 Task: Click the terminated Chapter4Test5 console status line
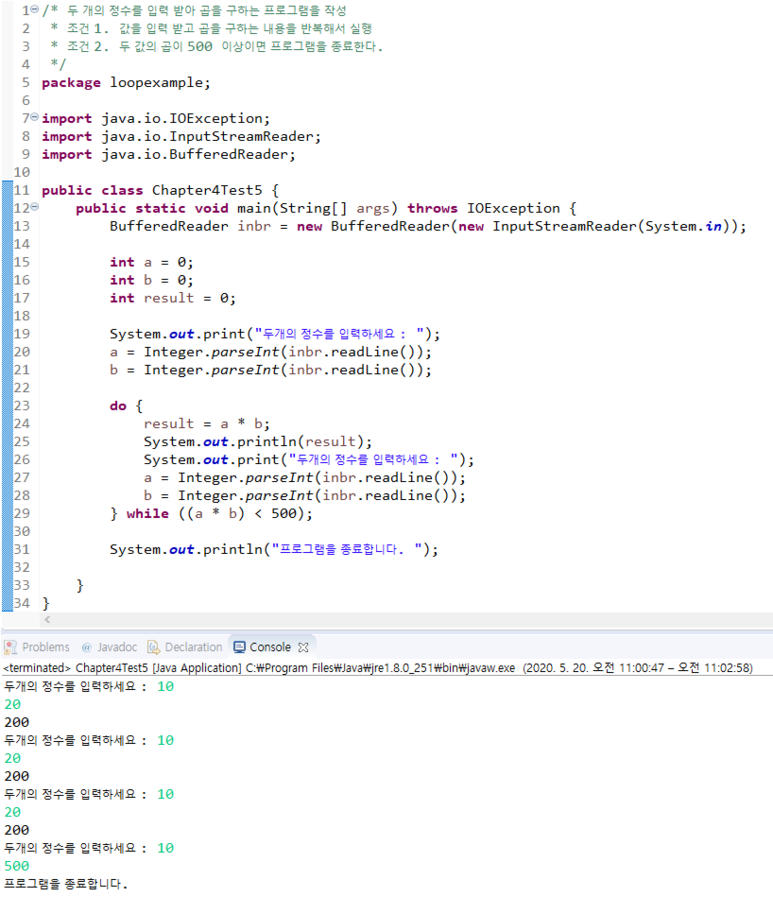(378, 668)
